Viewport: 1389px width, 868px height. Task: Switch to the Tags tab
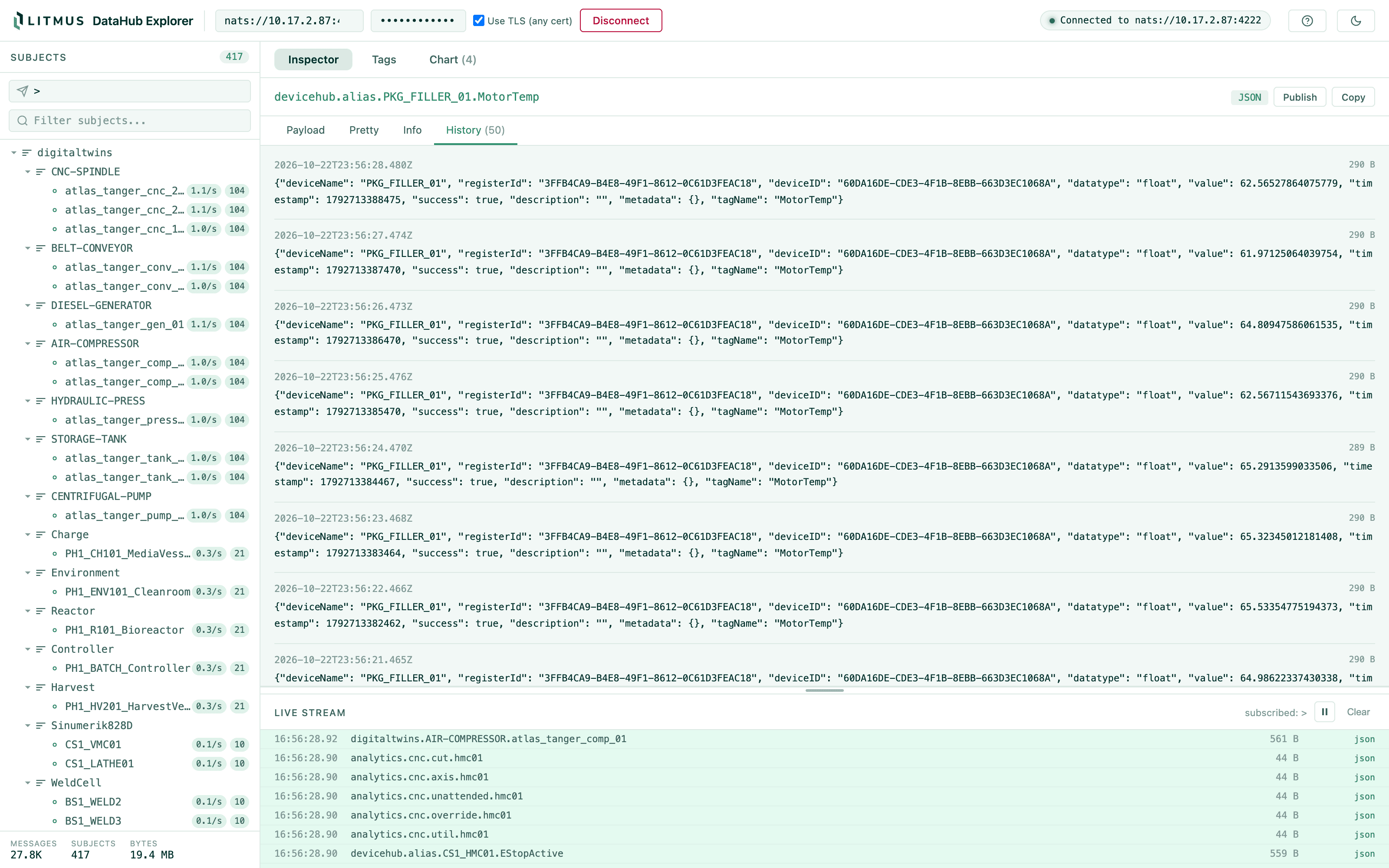pos(384,60)
